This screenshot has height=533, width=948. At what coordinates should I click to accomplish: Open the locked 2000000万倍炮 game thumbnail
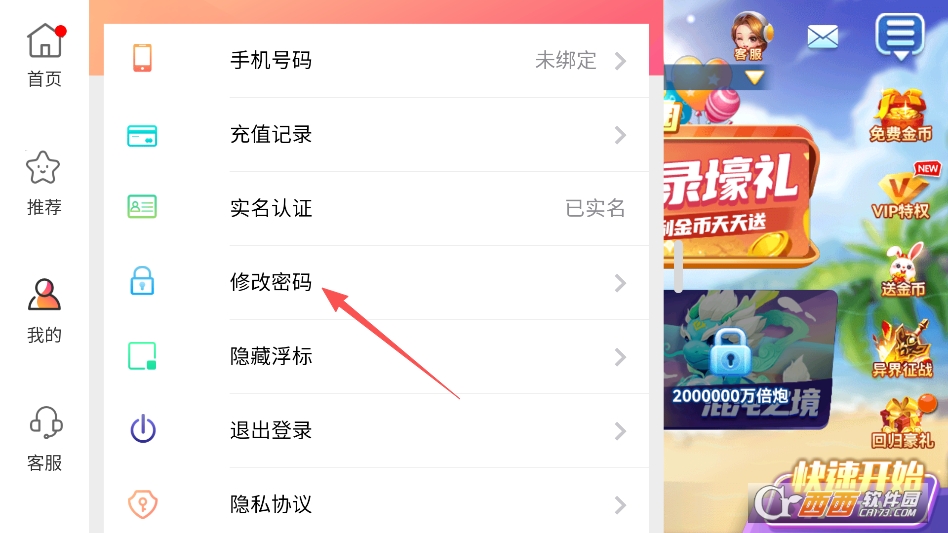750,360
